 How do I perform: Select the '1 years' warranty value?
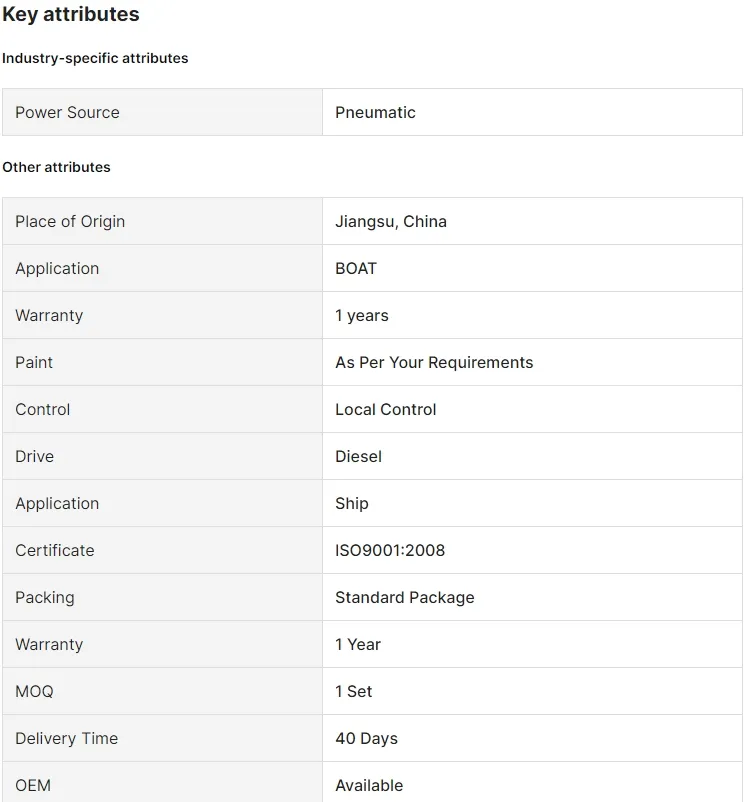coord(362,315)
